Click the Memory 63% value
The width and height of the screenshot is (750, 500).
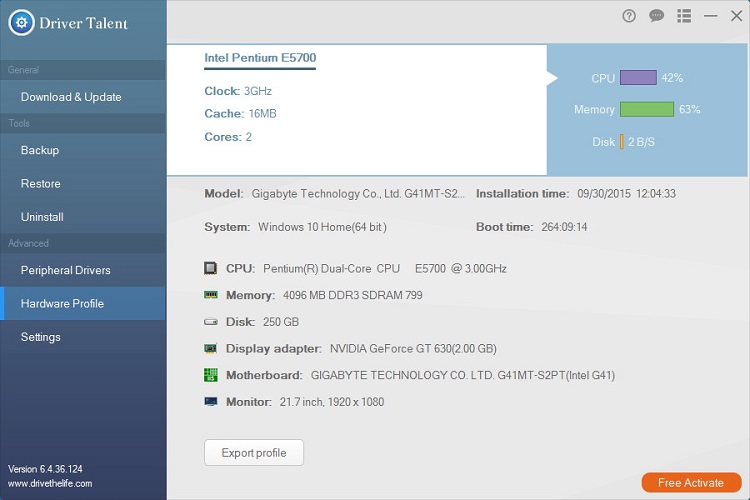pos(690,110)
